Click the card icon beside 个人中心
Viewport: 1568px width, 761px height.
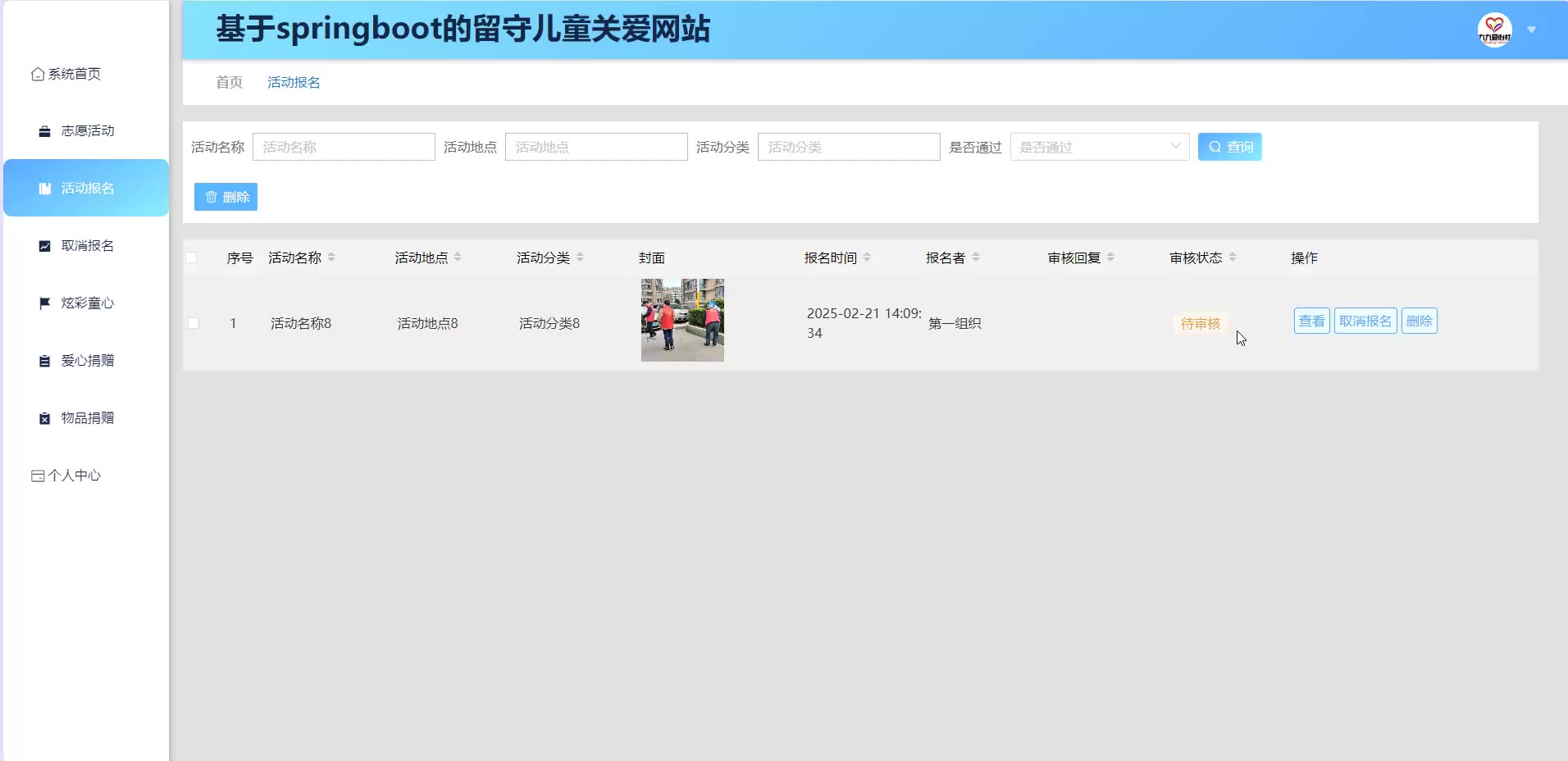[x=38, y=476]
